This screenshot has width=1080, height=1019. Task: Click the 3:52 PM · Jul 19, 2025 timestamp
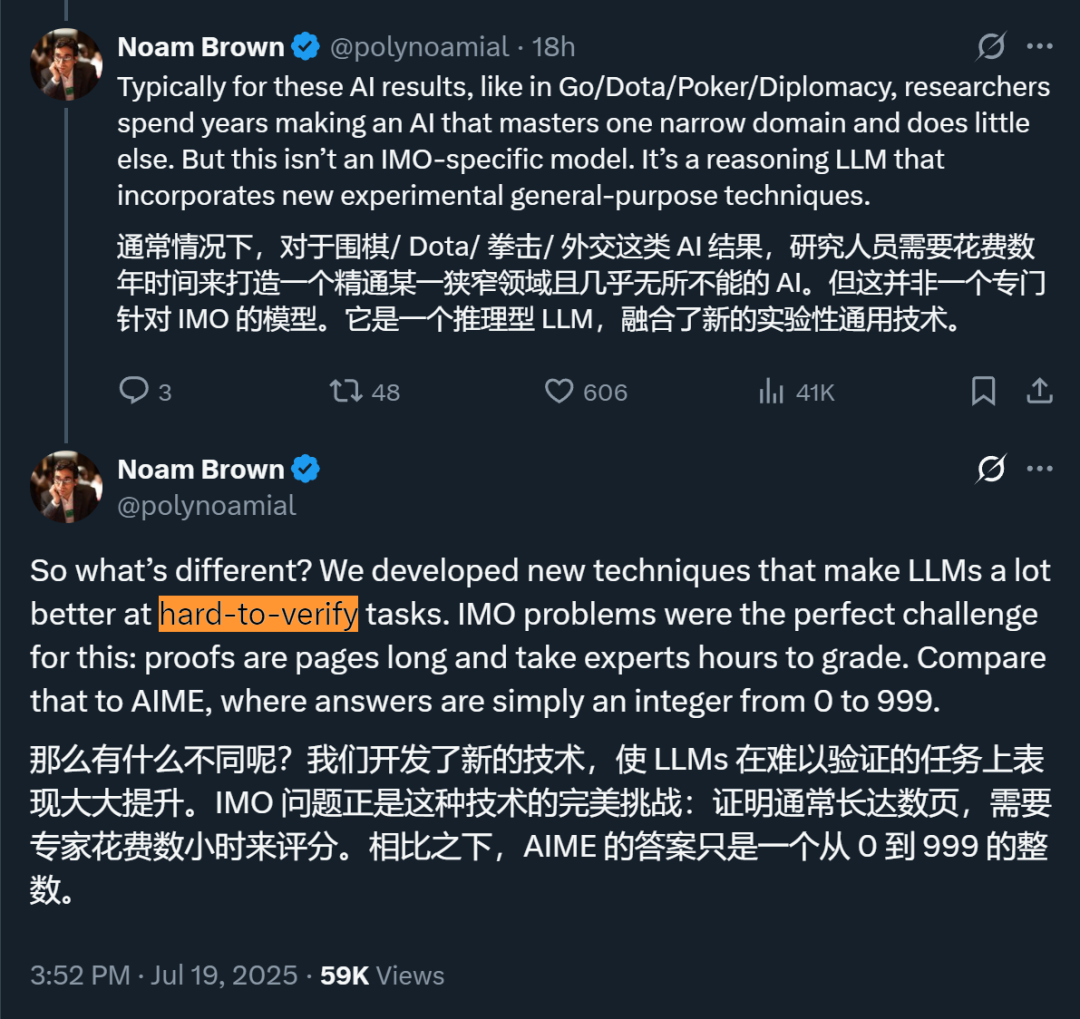pyautogui.click(x=164, y=975)
